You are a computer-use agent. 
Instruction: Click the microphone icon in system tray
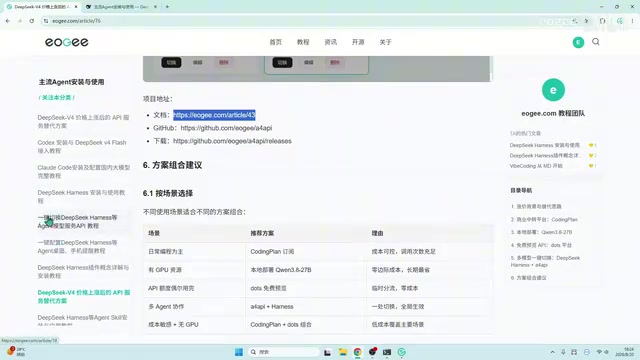(563, 352)
